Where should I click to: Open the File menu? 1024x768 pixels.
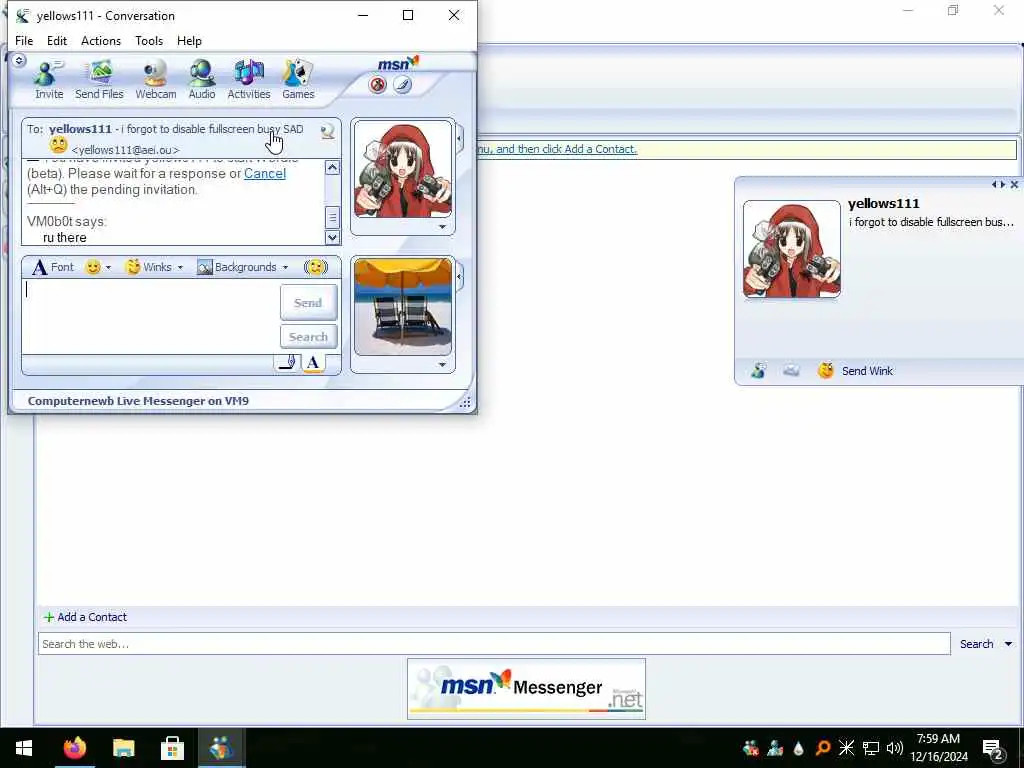tap(24, 40)
